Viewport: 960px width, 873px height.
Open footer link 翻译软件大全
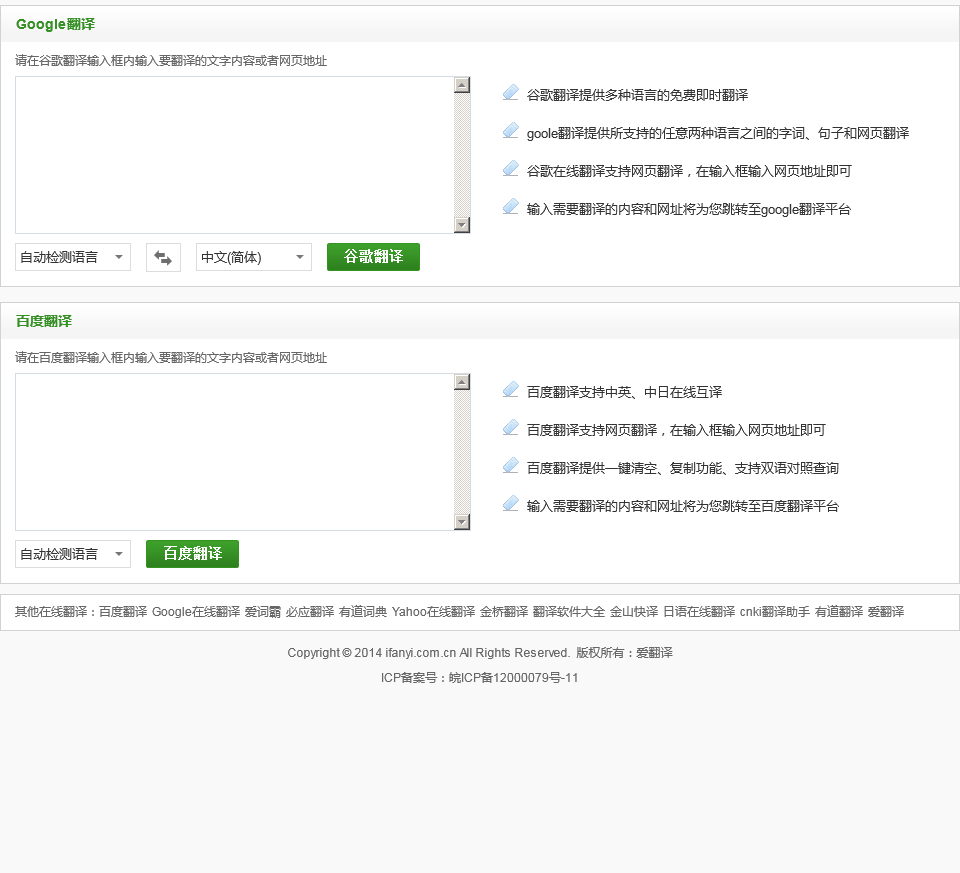(x=569, y=612)
